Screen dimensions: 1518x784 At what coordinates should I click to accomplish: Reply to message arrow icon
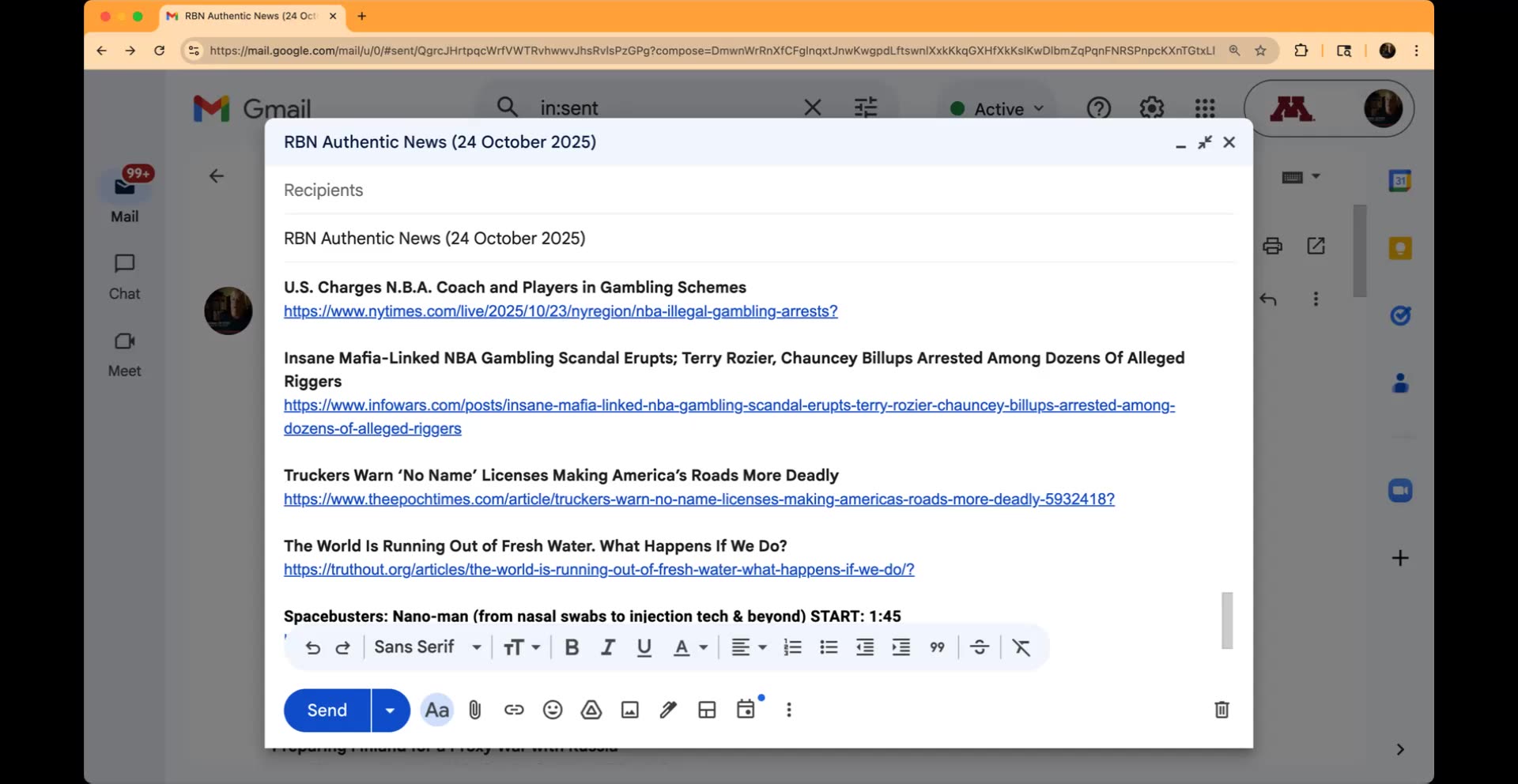click(x=1268, y=300)
